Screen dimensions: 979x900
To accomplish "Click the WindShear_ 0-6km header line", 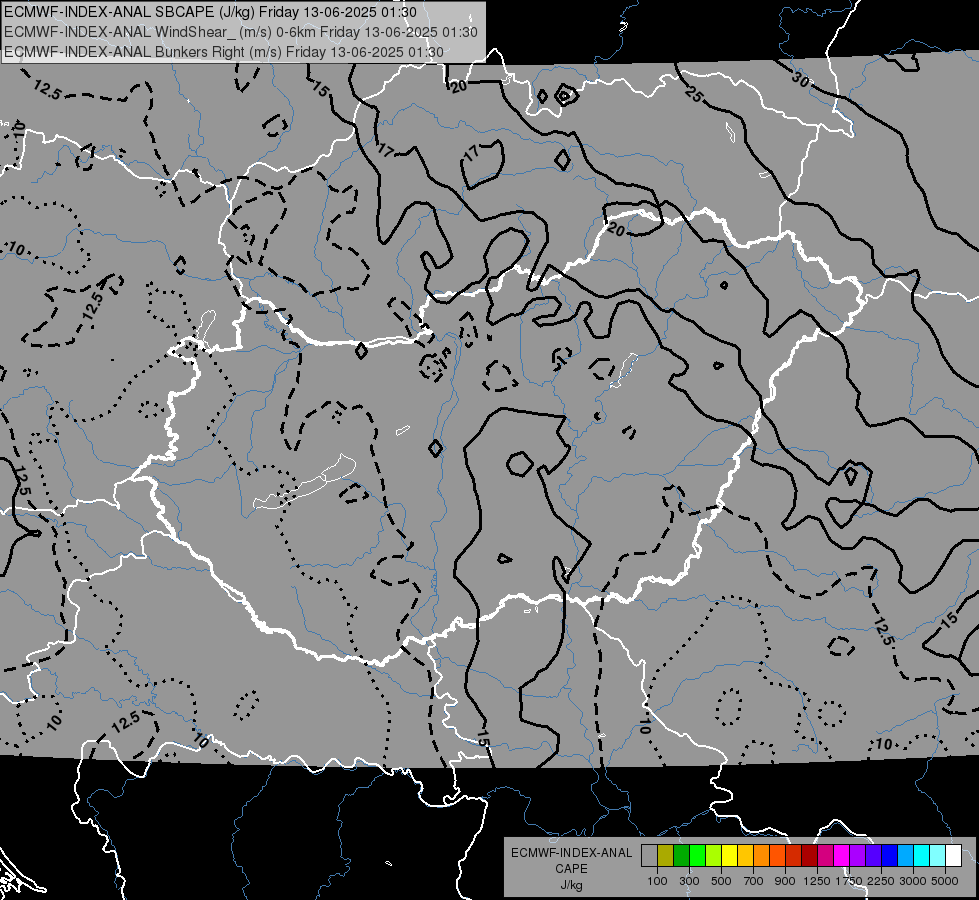I will tap(240, 32).
